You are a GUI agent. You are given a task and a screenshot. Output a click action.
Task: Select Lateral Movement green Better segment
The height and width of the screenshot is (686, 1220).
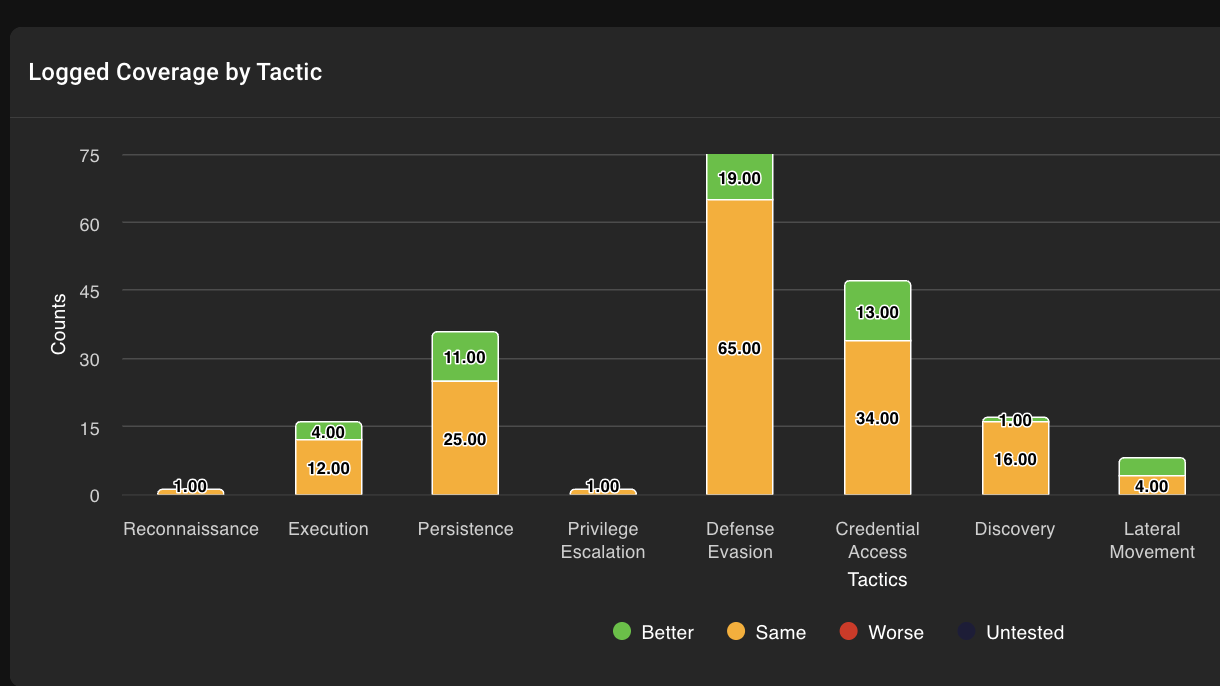click(1152, 466)
